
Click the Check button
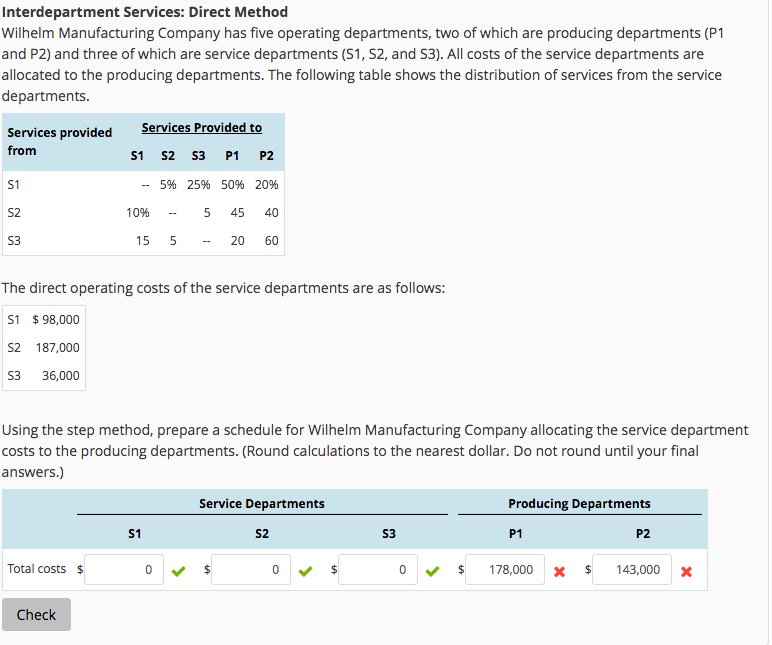coord(36,614)
